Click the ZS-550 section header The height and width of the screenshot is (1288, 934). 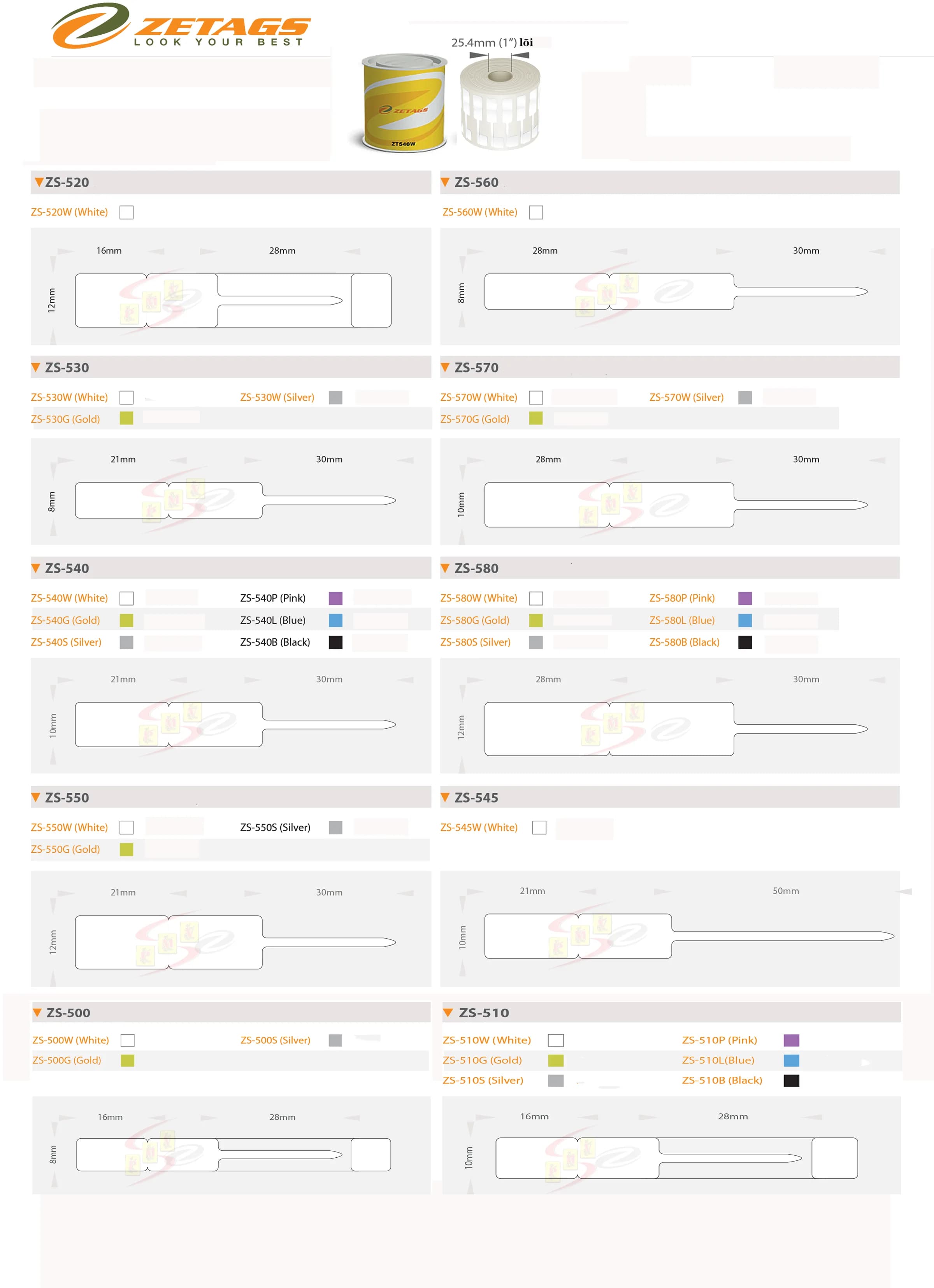point(231,797)
